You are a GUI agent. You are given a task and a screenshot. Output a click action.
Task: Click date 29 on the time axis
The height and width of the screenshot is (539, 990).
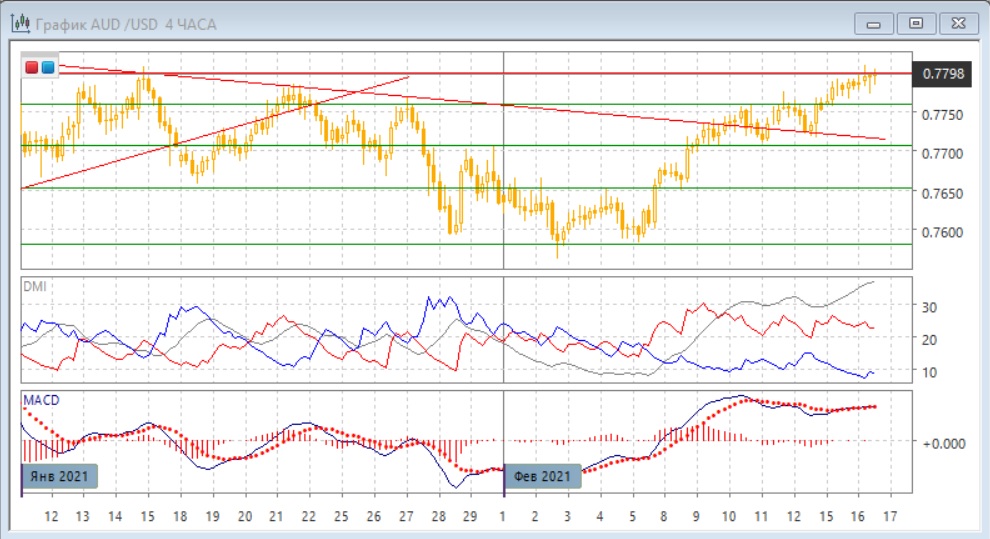click(470, 516)
